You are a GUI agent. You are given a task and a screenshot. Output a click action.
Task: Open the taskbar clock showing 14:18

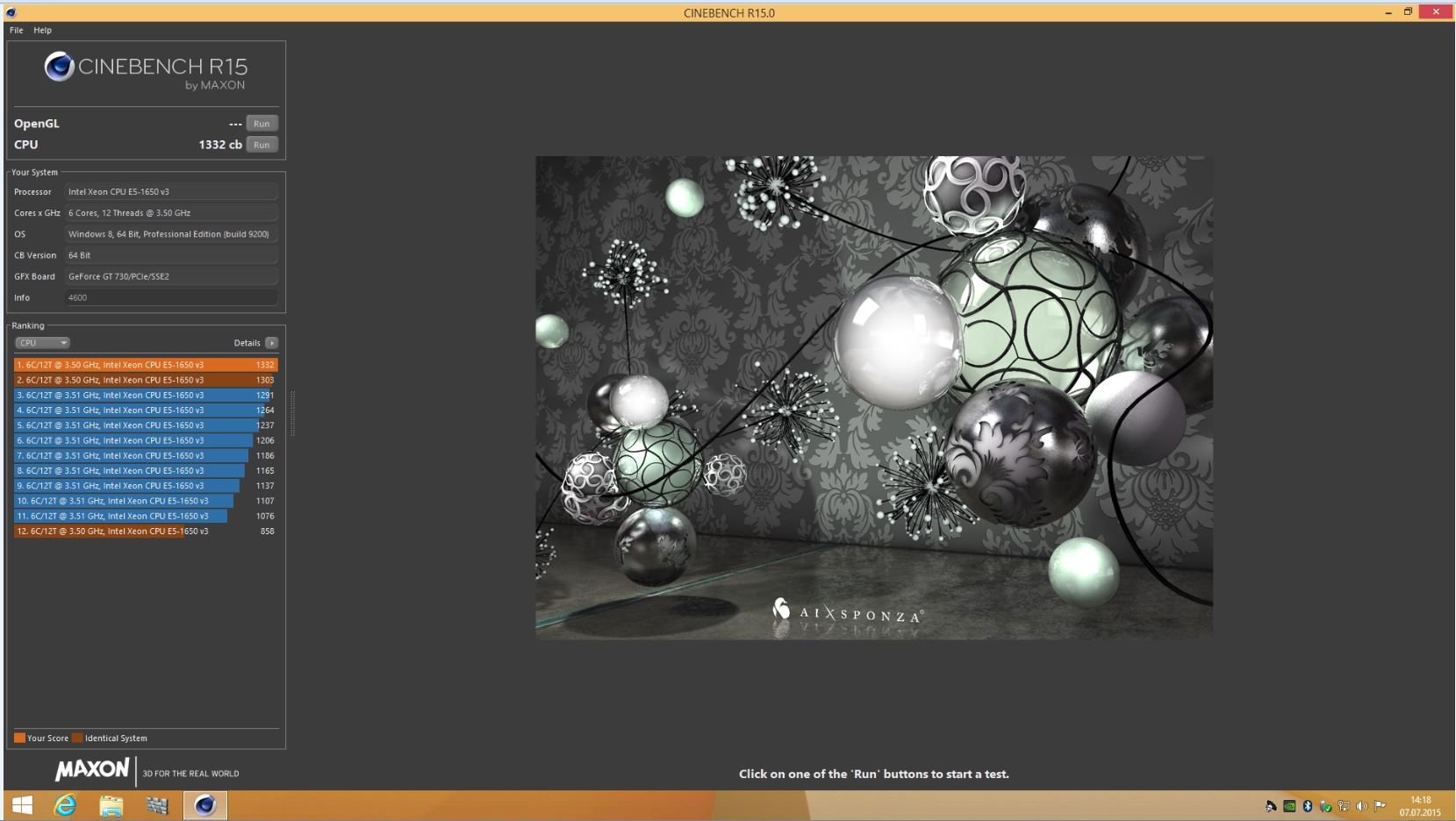click(x=1420, y=806)
